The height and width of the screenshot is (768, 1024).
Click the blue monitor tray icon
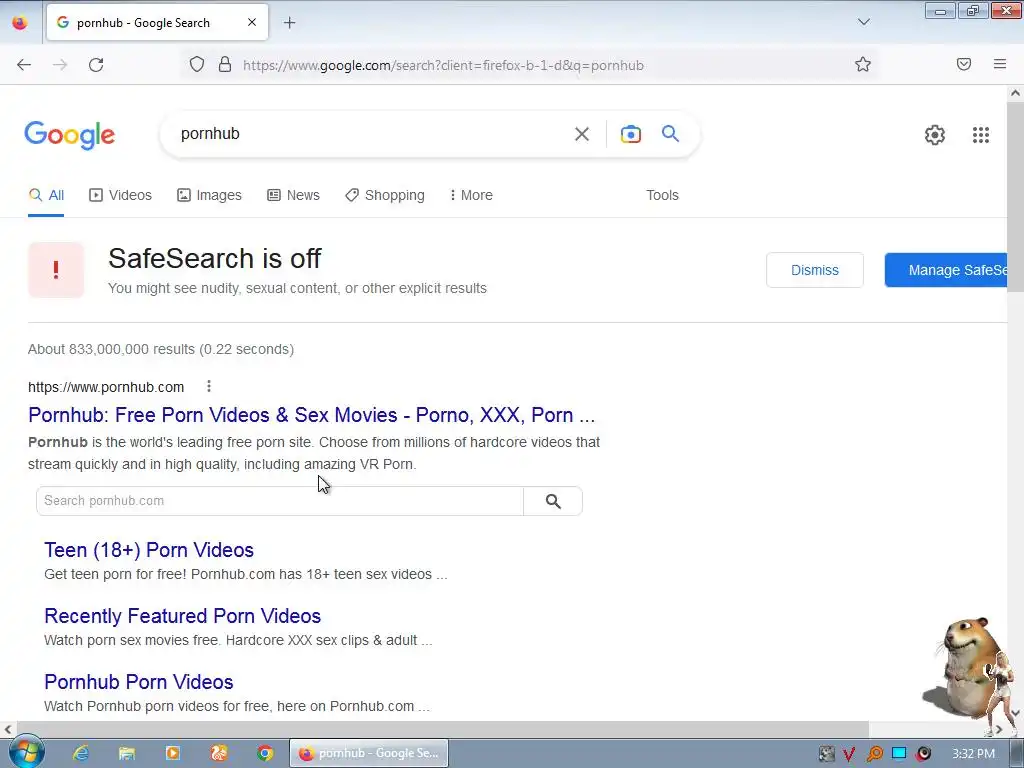click(x=899, y=754)
